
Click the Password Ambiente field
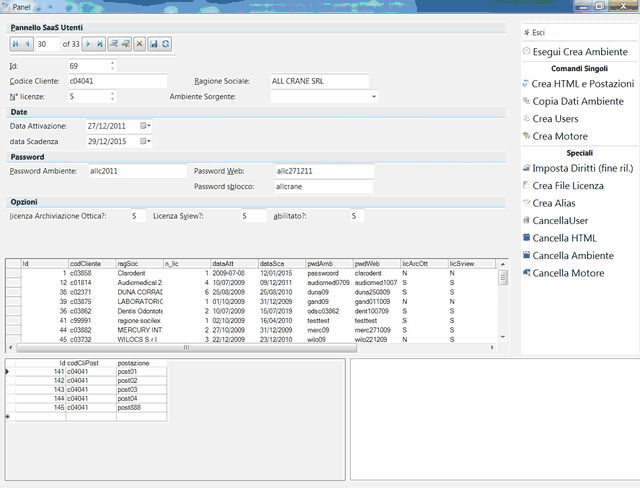(x=137, y=171)
